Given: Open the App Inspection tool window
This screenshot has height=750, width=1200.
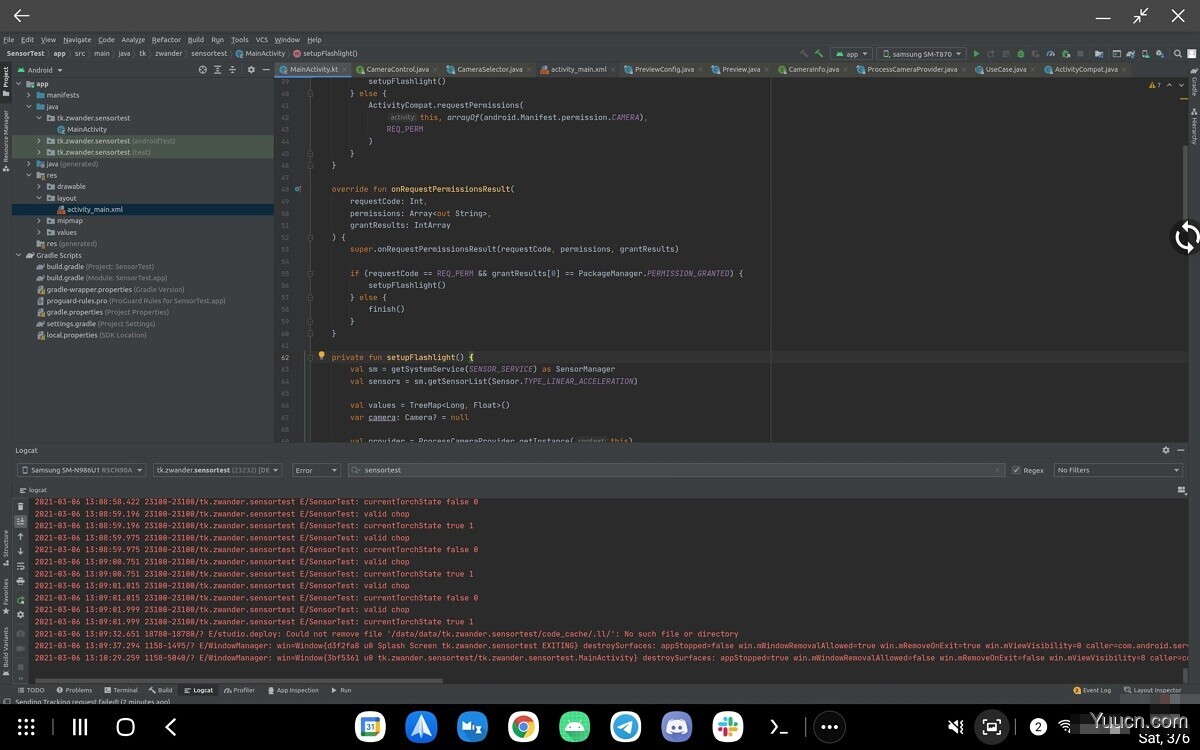Looking at the screenshot, I should click(292, 690).
